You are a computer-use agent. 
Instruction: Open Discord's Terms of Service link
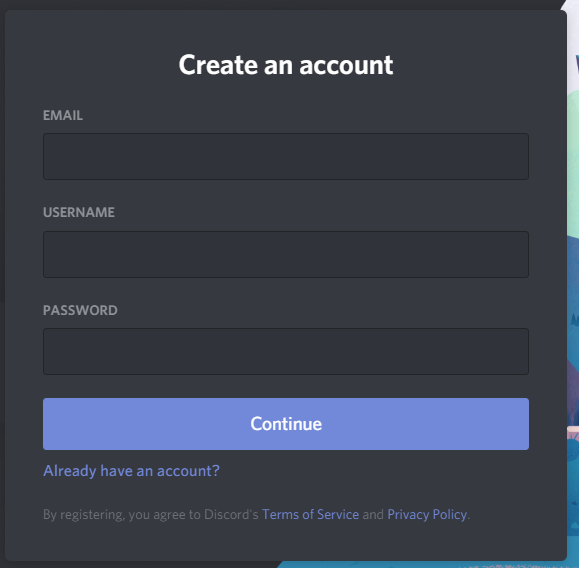(x=311, y=514)
